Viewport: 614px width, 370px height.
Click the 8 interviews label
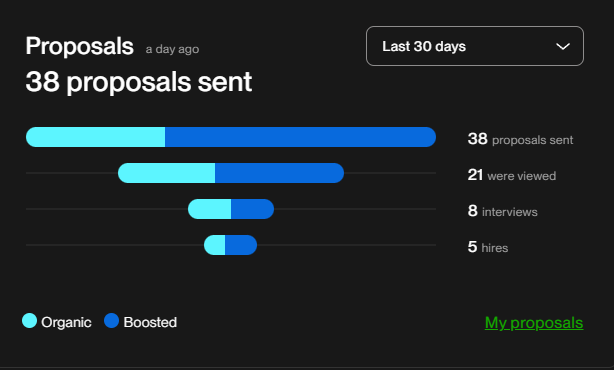pyautogui.click(x=502, y=211)
